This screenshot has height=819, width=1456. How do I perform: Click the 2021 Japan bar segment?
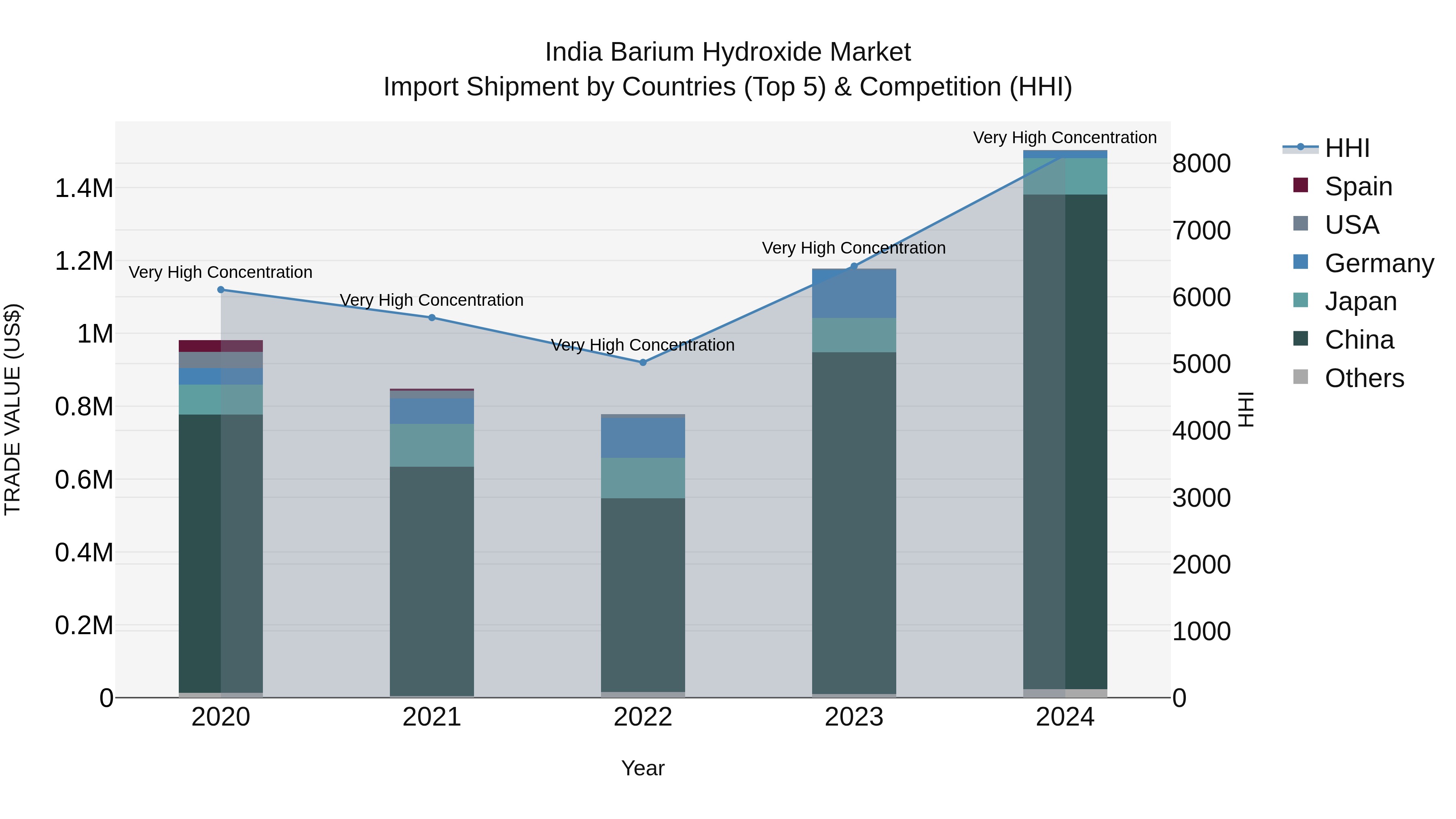coord(432,445)
